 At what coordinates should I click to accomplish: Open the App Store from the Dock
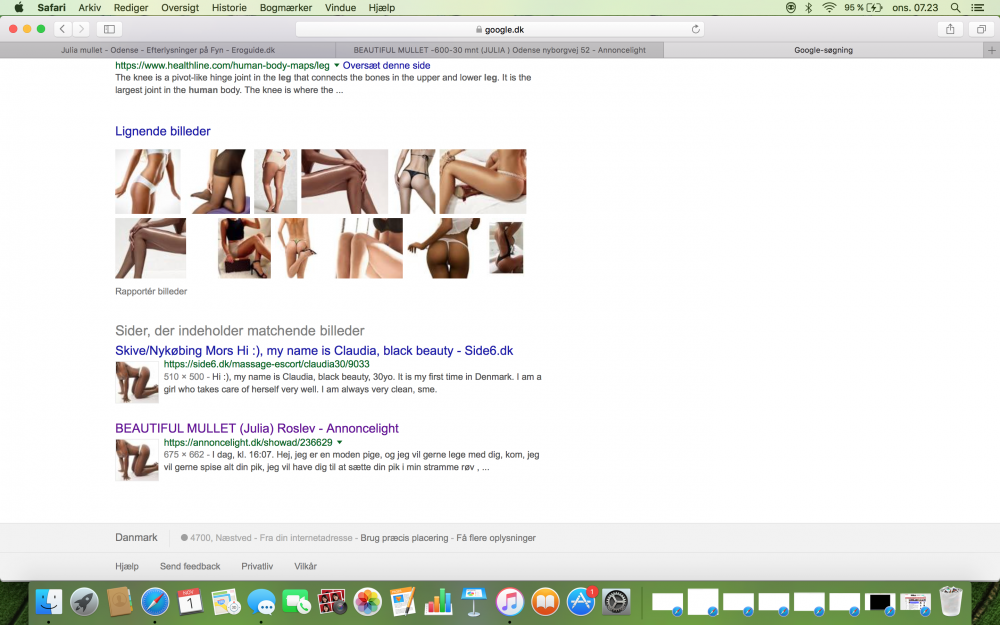[x=580, y=601]
